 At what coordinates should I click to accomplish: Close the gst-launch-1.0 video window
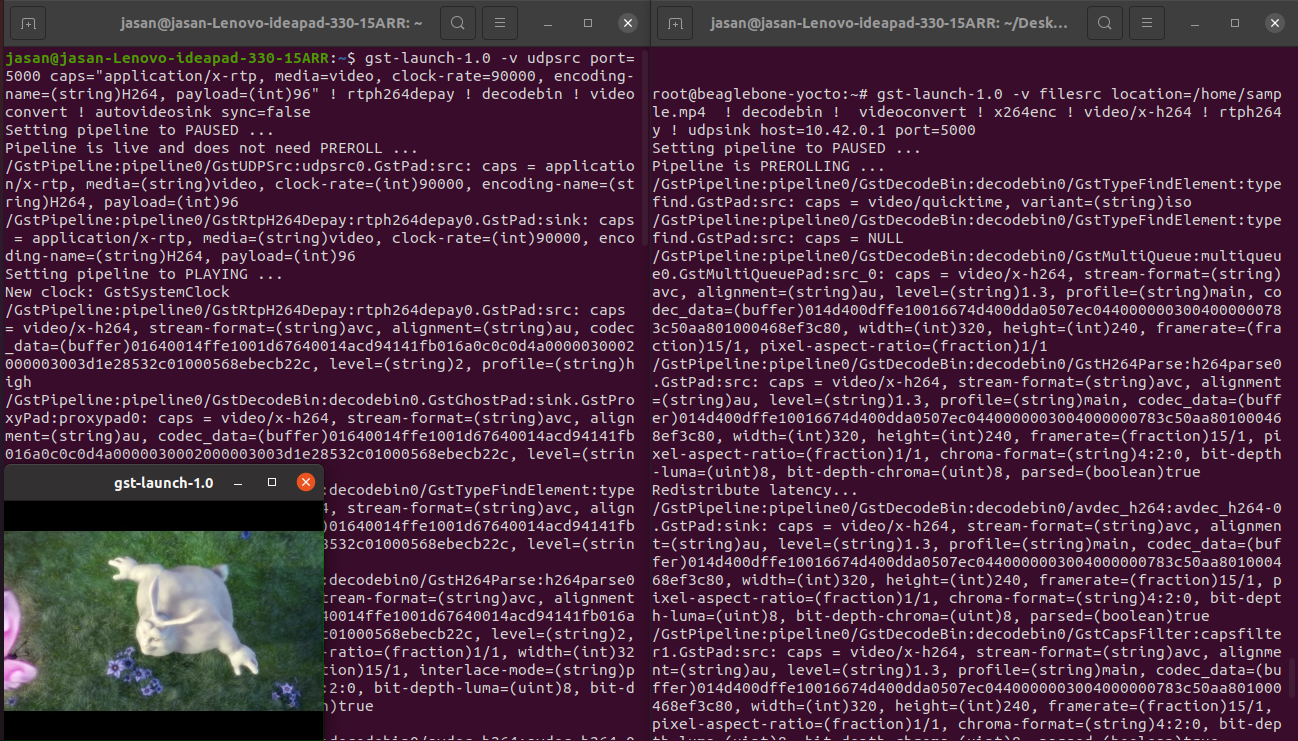[306, 483]
